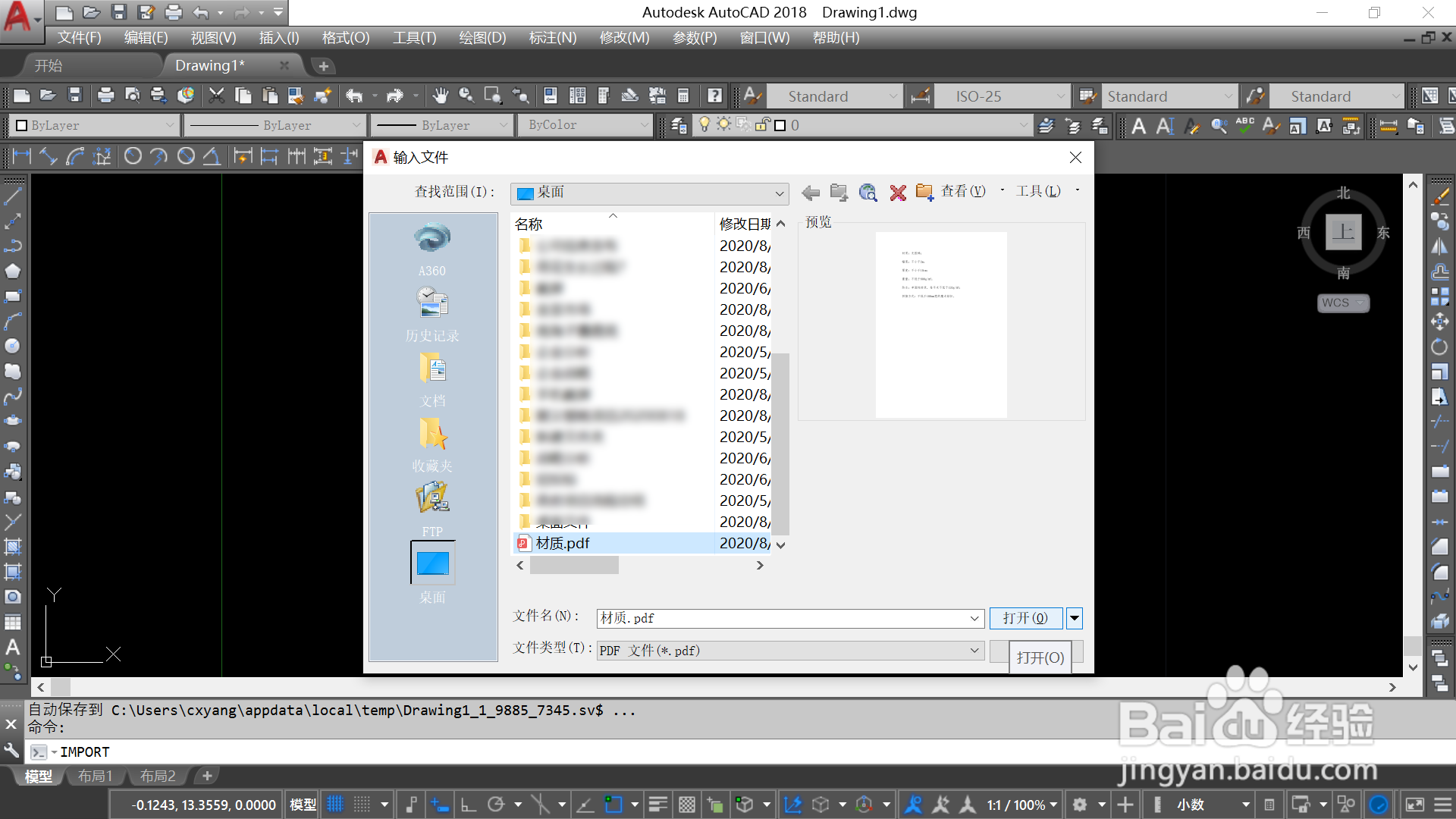Open the 插入(I) menu
The width and height of the screenshot is (1456, 819).
pyautogui.click(x=279, y=38)
